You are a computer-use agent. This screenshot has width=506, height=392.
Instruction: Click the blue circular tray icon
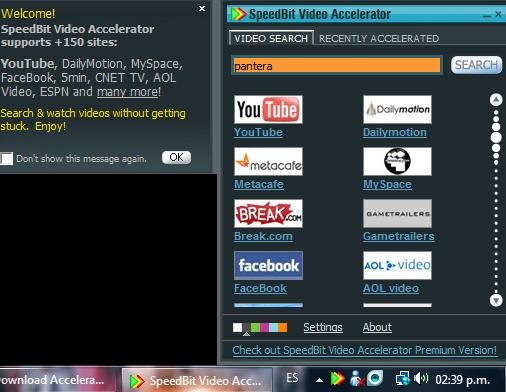(375, 378)
